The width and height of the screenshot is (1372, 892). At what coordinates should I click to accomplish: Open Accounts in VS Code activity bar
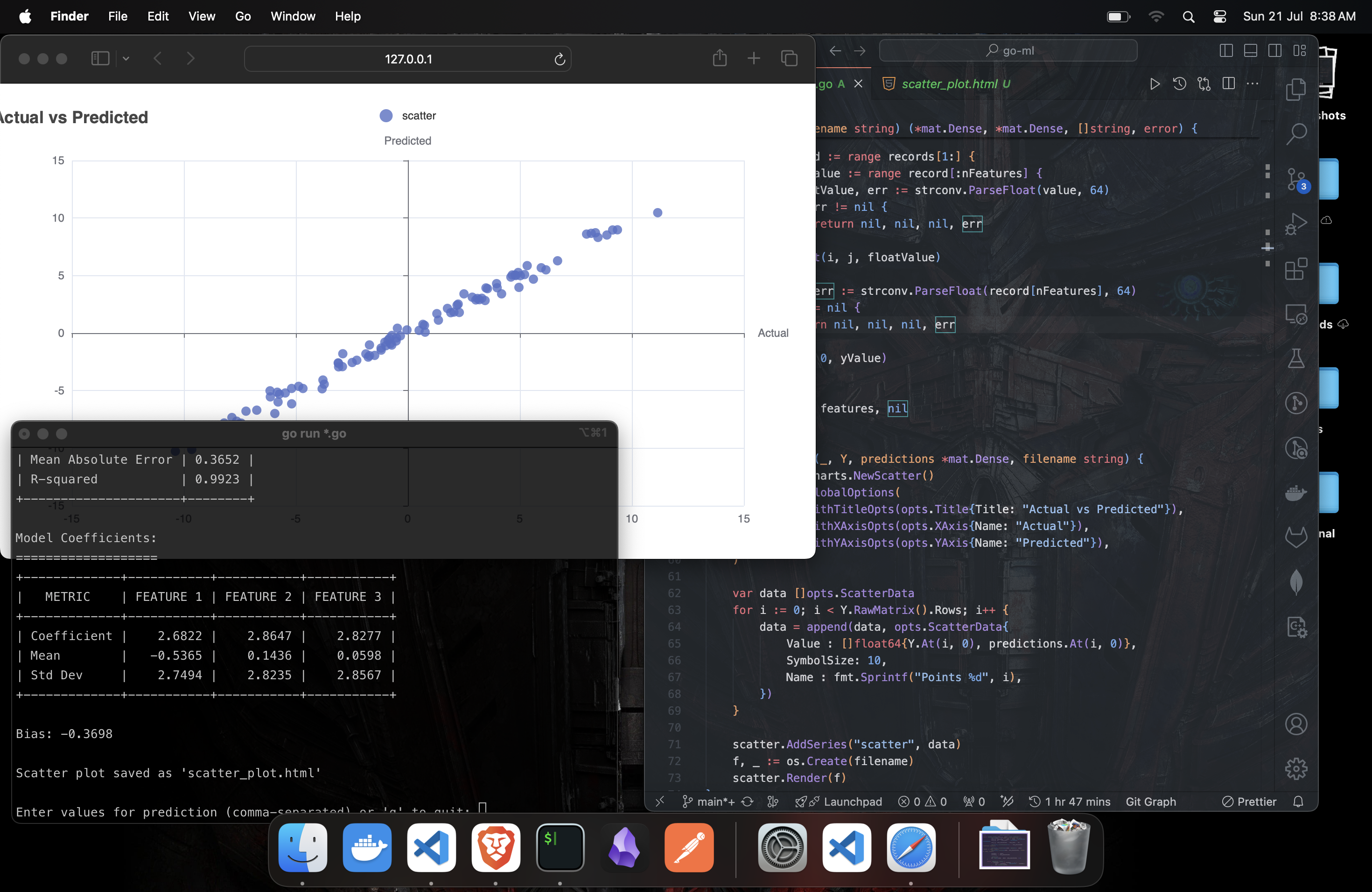[x=1295, y=724]
